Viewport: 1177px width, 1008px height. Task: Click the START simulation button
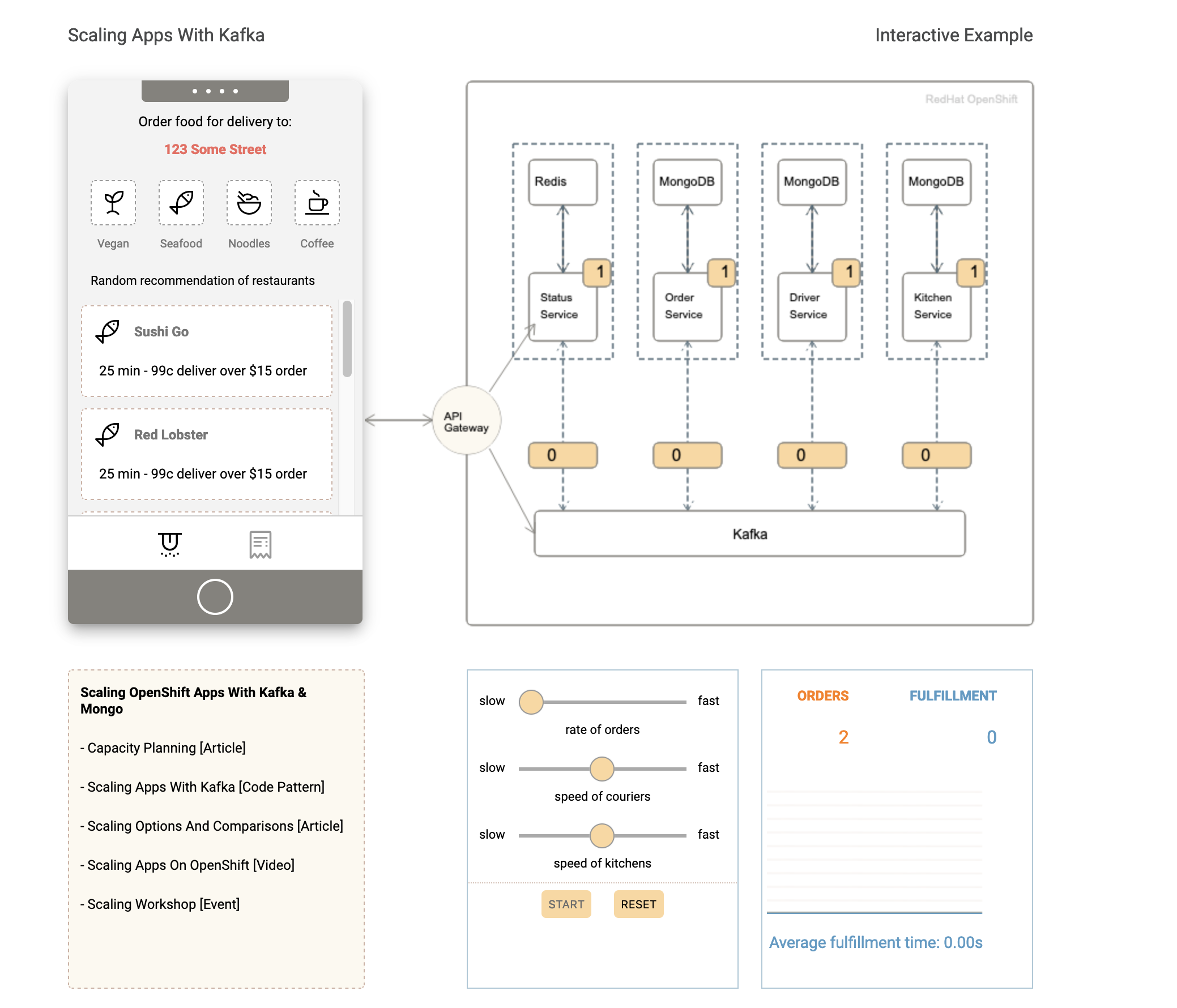point(566,904)
